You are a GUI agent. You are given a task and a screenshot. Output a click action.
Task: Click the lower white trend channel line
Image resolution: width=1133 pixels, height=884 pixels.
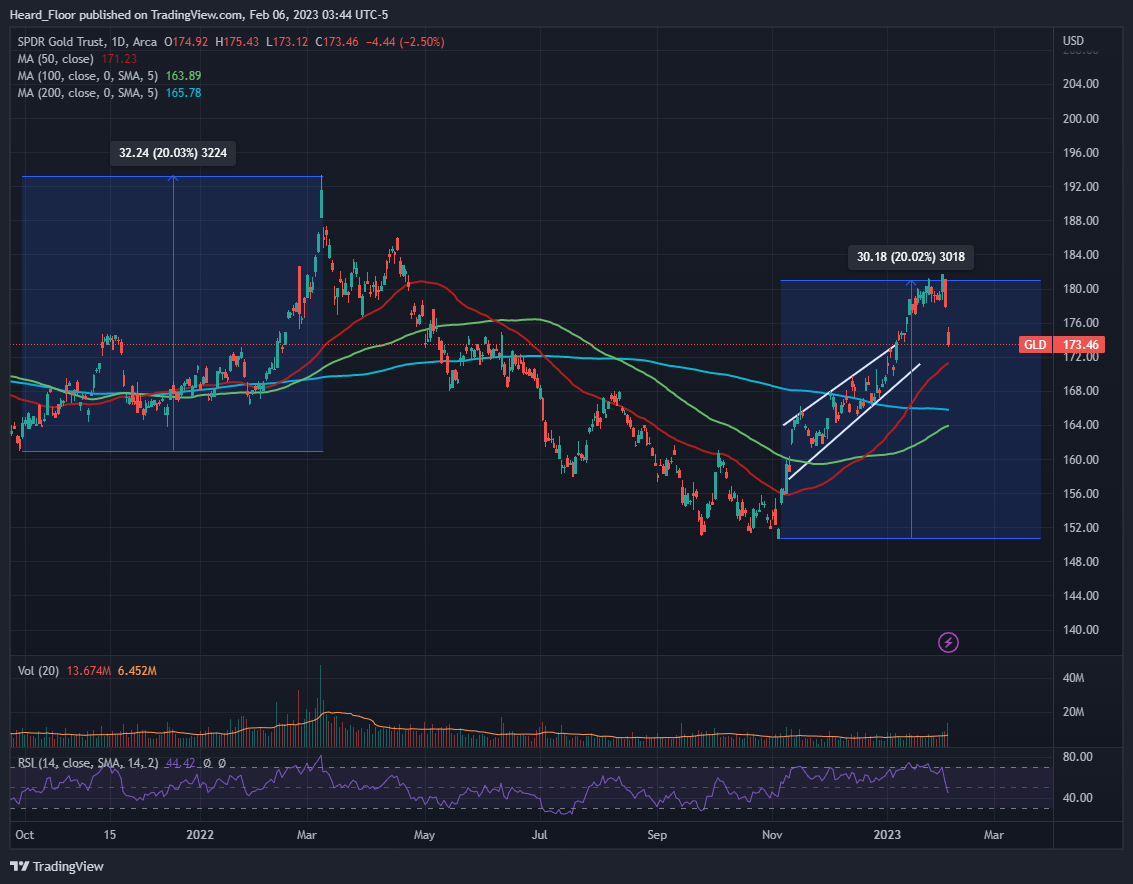tap(854, 421)
